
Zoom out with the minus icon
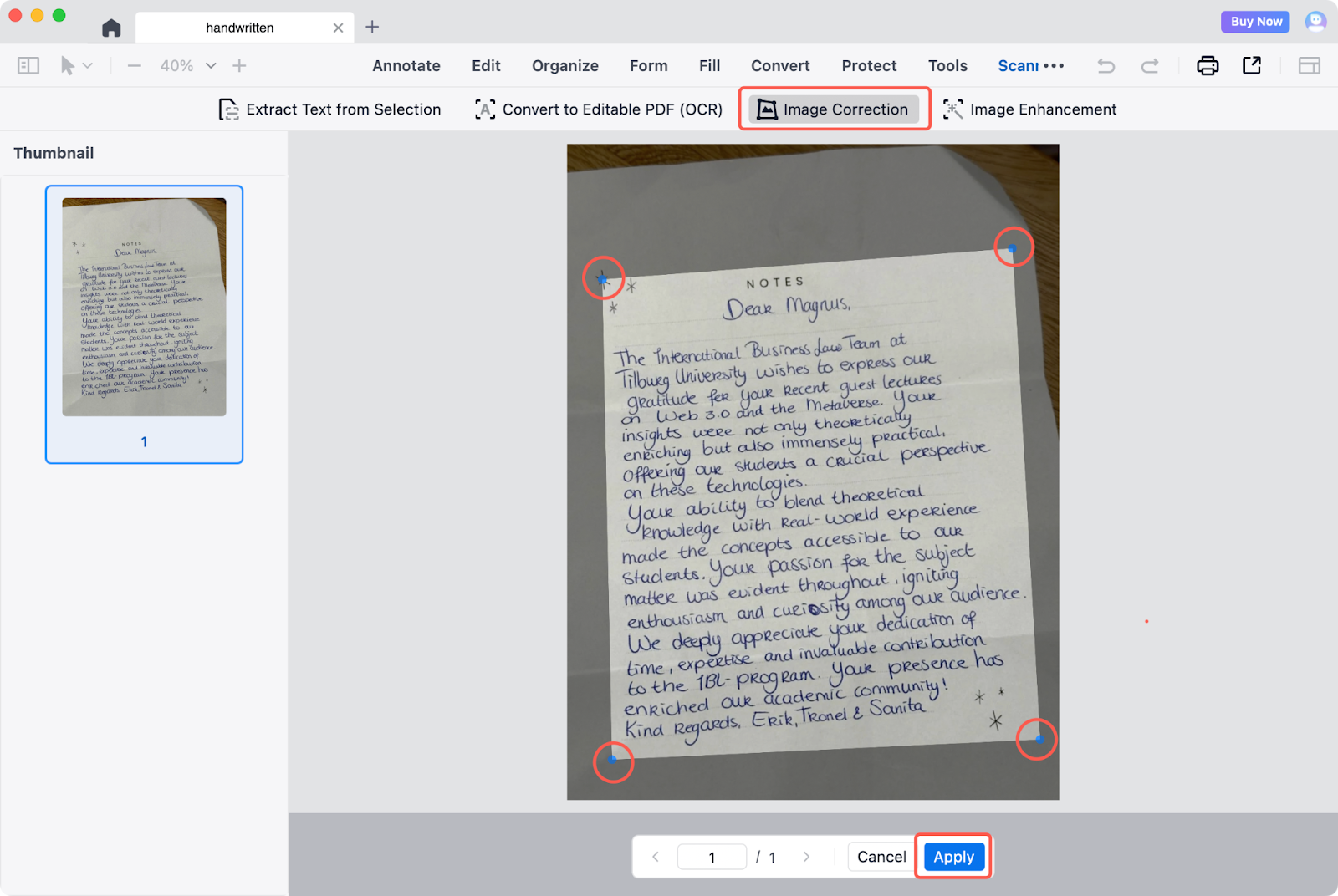[x=134, y=65]
